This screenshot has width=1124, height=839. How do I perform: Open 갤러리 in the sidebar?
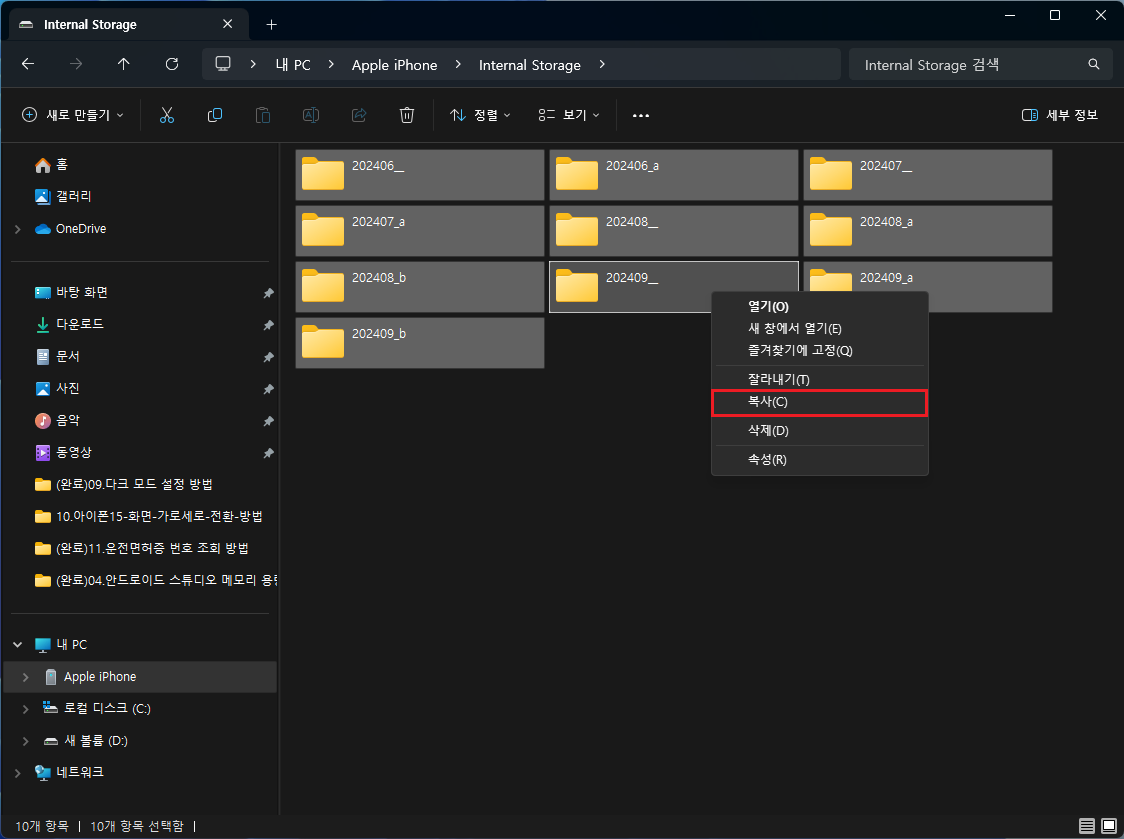pos(63,196)
